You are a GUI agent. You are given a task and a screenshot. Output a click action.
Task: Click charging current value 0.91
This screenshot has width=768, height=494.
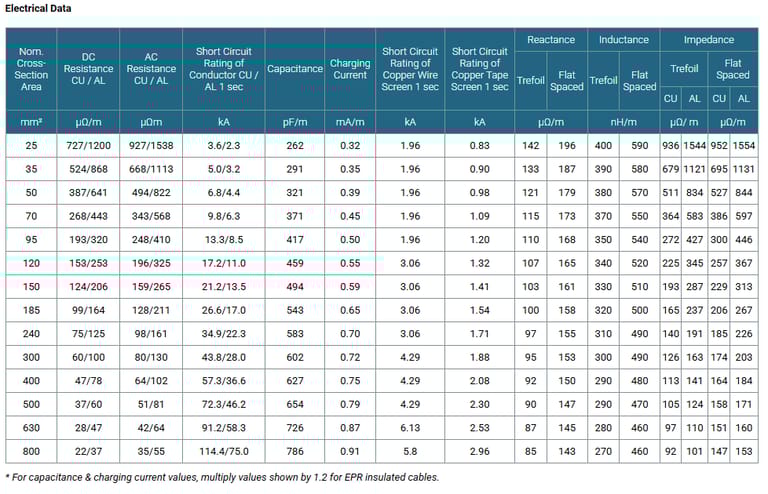(x=350, y=450)
